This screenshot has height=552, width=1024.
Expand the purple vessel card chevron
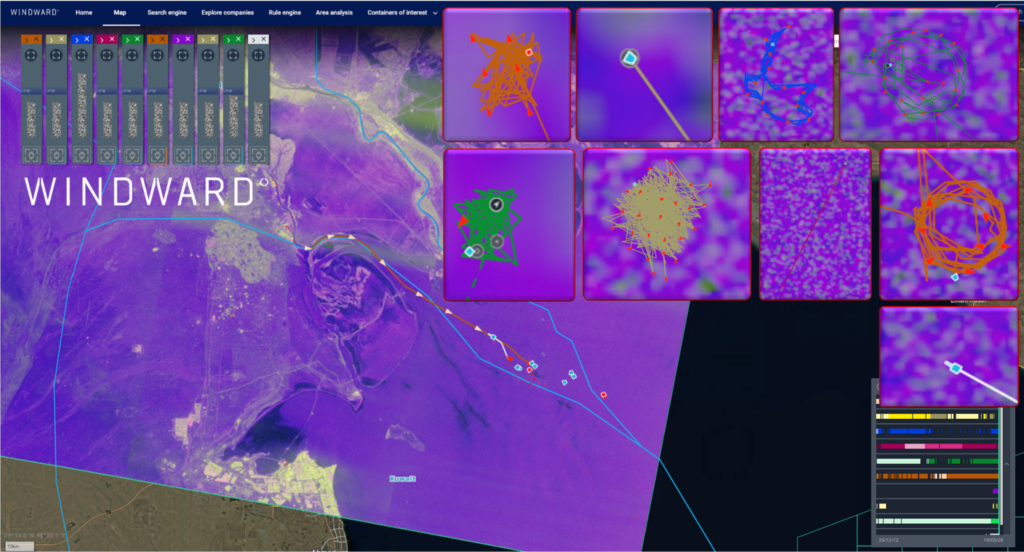click(x=178, y=40)
